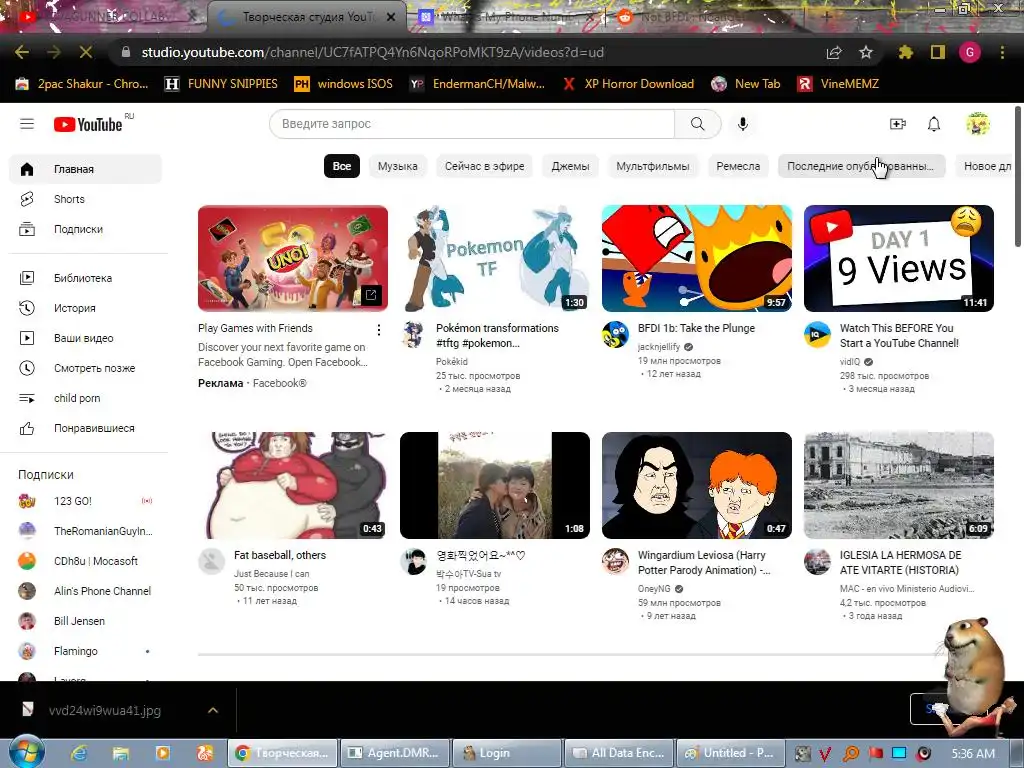Go to Главная in sidebar
The height and width of the screenshot is (768, 1024).
coord(86,169)
